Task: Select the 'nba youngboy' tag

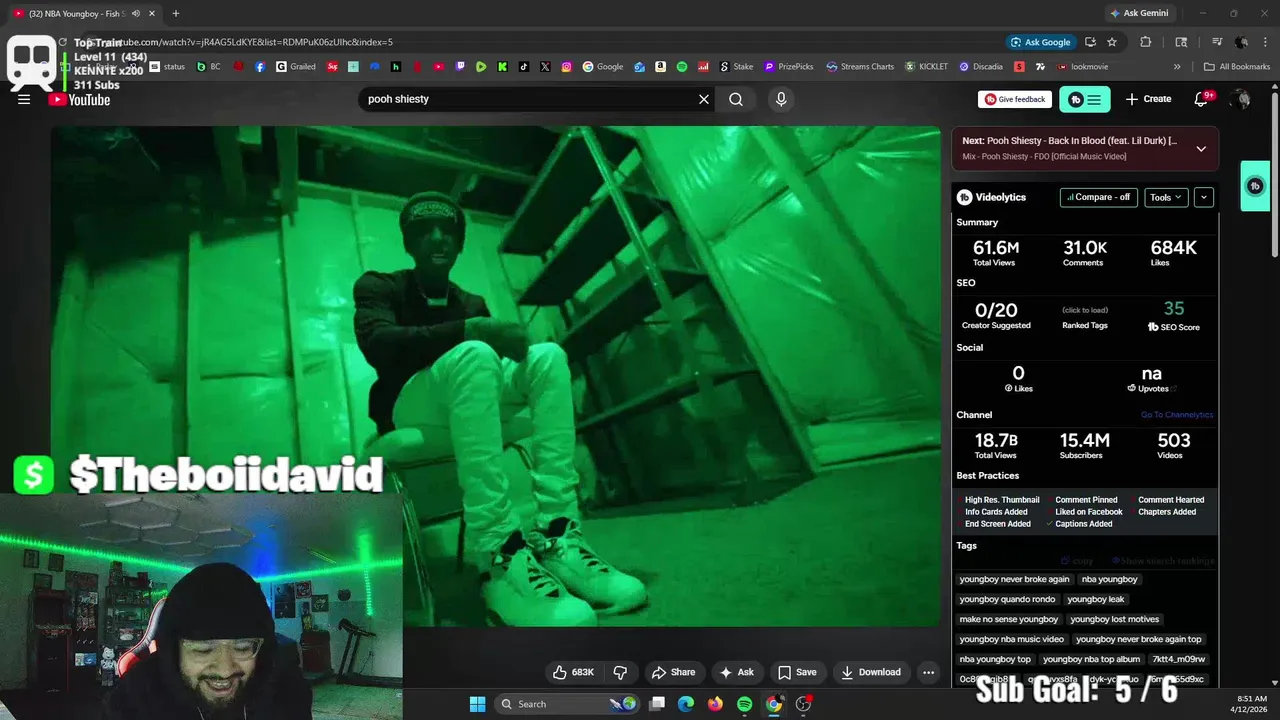Action: tap(1109, 579)
